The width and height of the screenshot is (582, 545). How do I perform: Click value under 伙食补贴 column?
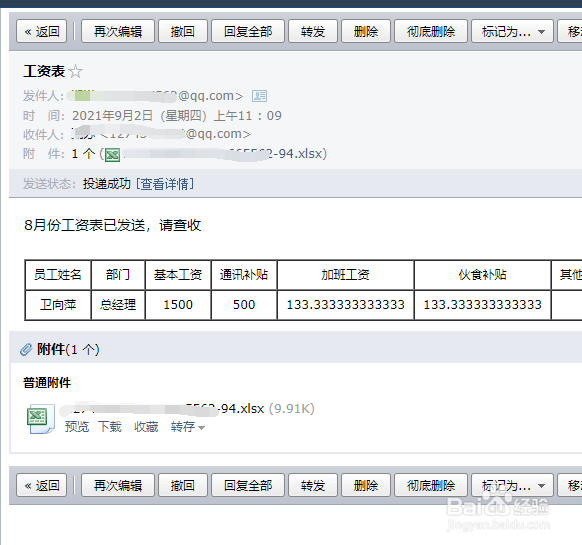(x=483, y=305)
